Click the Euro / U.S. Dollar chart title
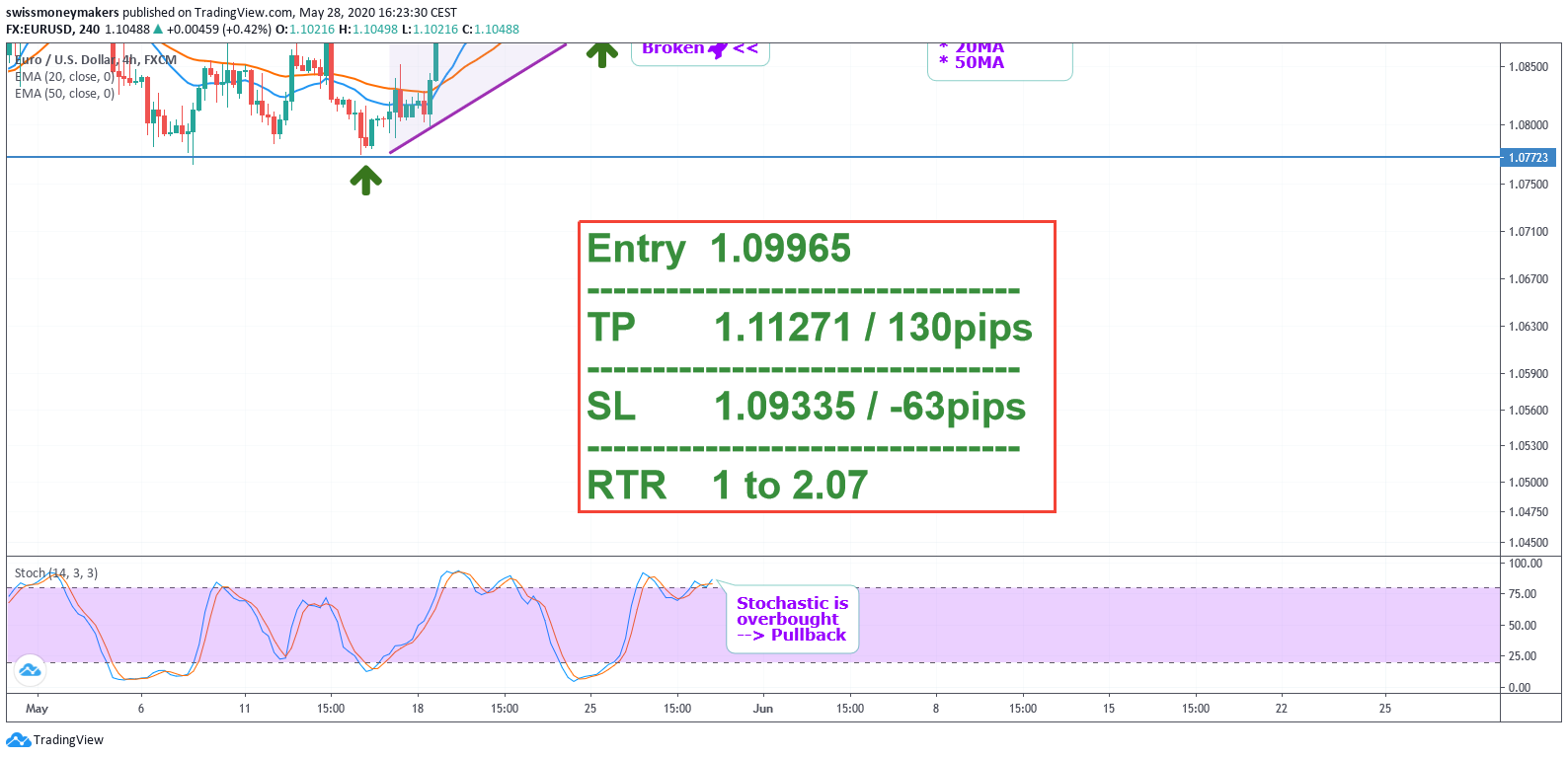This screenshot has width=1568, height=758. pyautogui.click(x=96, y=60)
